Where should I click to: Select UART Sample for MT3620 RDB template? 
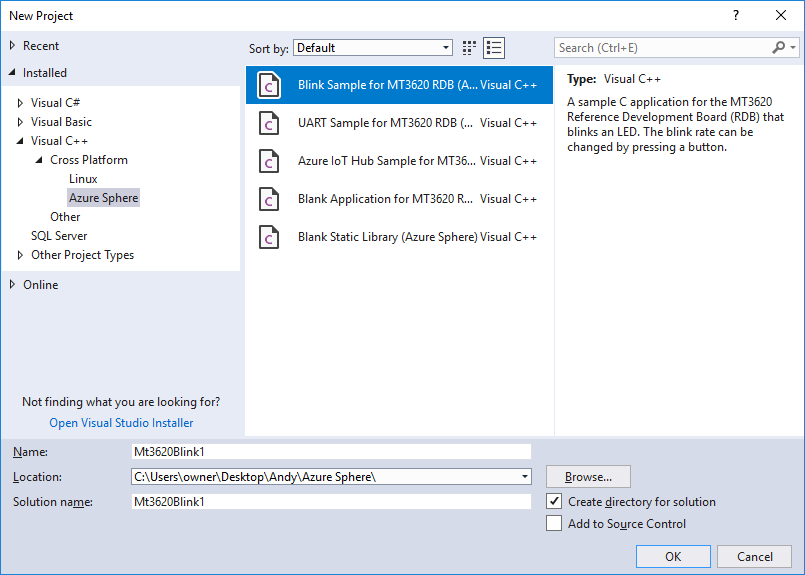click(x=399, y=123)
